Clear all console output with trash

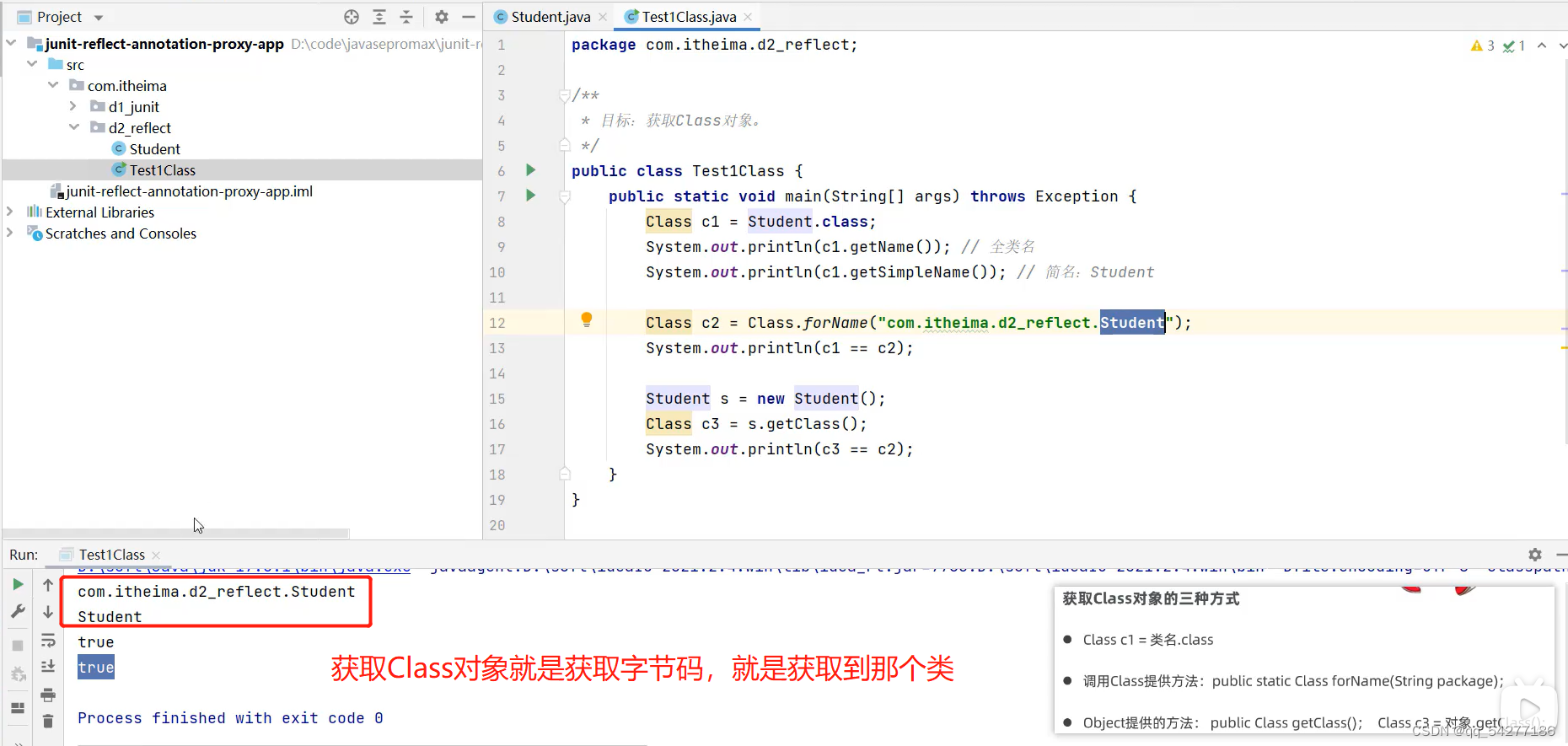click(48, 721)
